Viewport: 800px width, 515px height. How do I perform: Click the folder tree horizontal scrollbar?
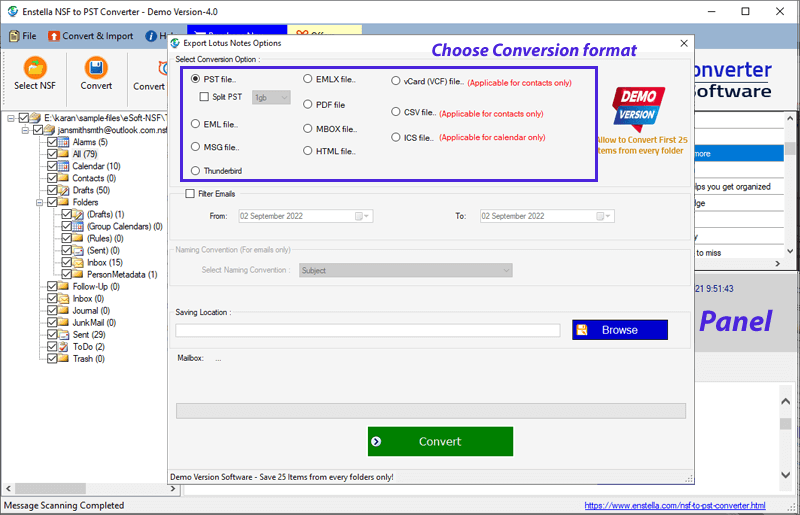pos(90,488)
